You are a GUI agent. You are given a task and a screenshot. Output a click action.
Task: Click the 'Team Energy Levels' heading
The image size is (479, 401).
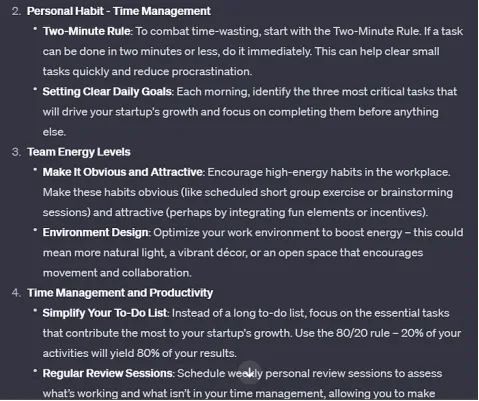tap(79, 152)
